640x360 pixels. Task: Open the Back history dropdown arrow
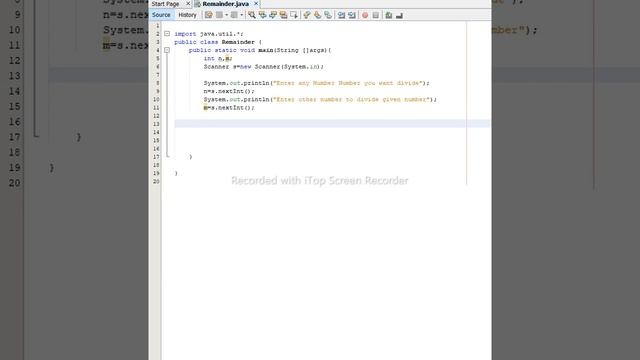tap(227, 15)
